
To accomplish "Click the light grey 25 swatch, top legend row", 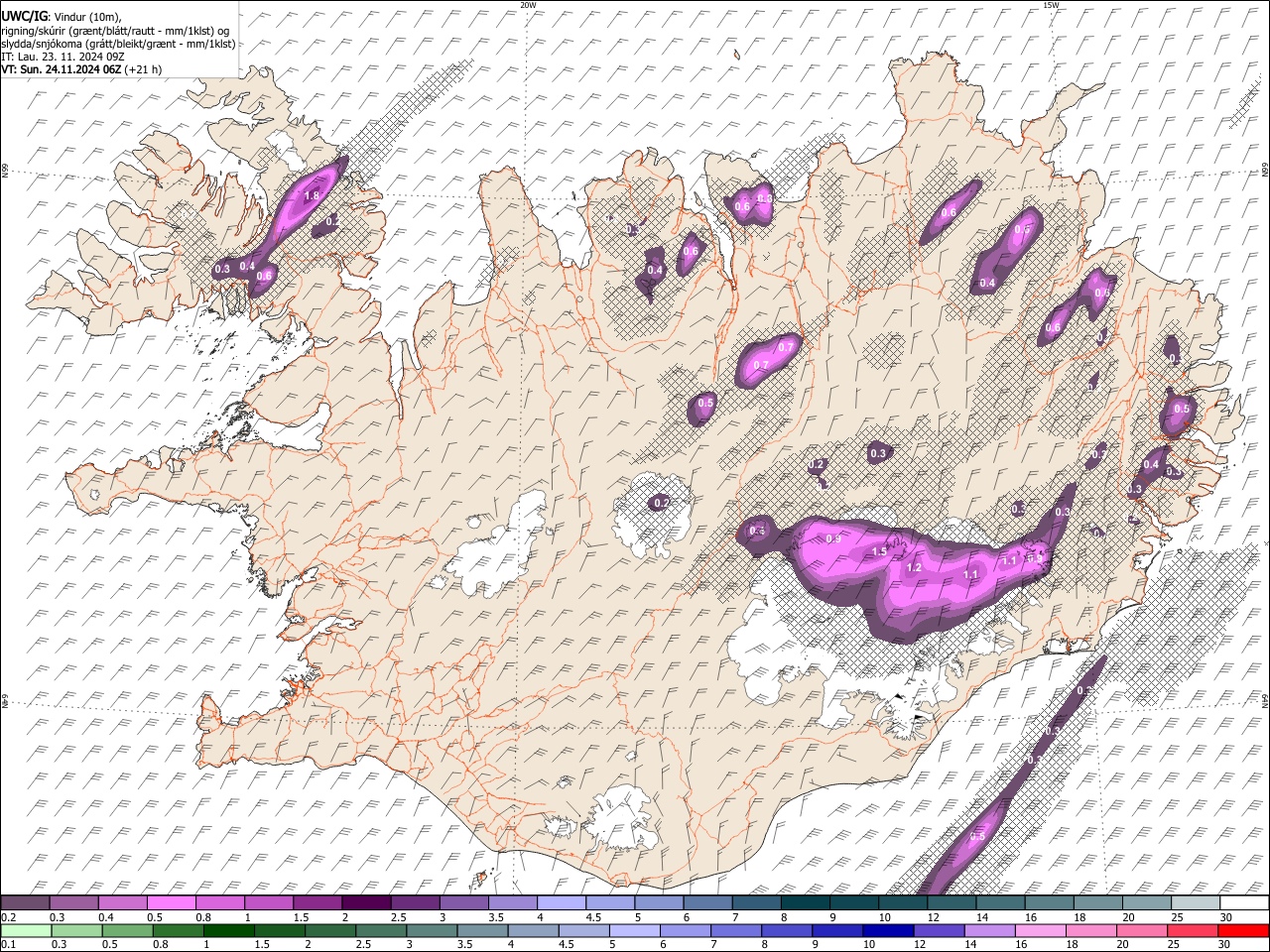I will pos(1195,903).
